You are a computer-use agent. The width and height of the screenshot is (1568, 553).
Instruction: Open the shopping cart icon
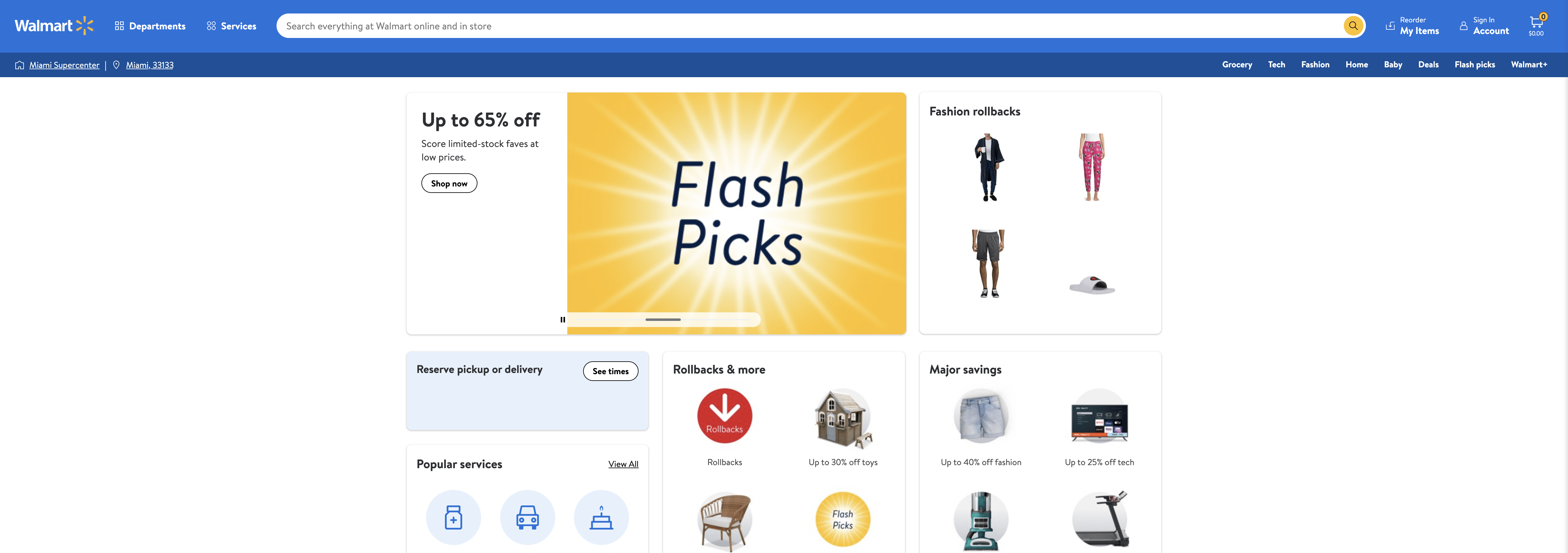pyautogui.click(x=1536, y=24)
